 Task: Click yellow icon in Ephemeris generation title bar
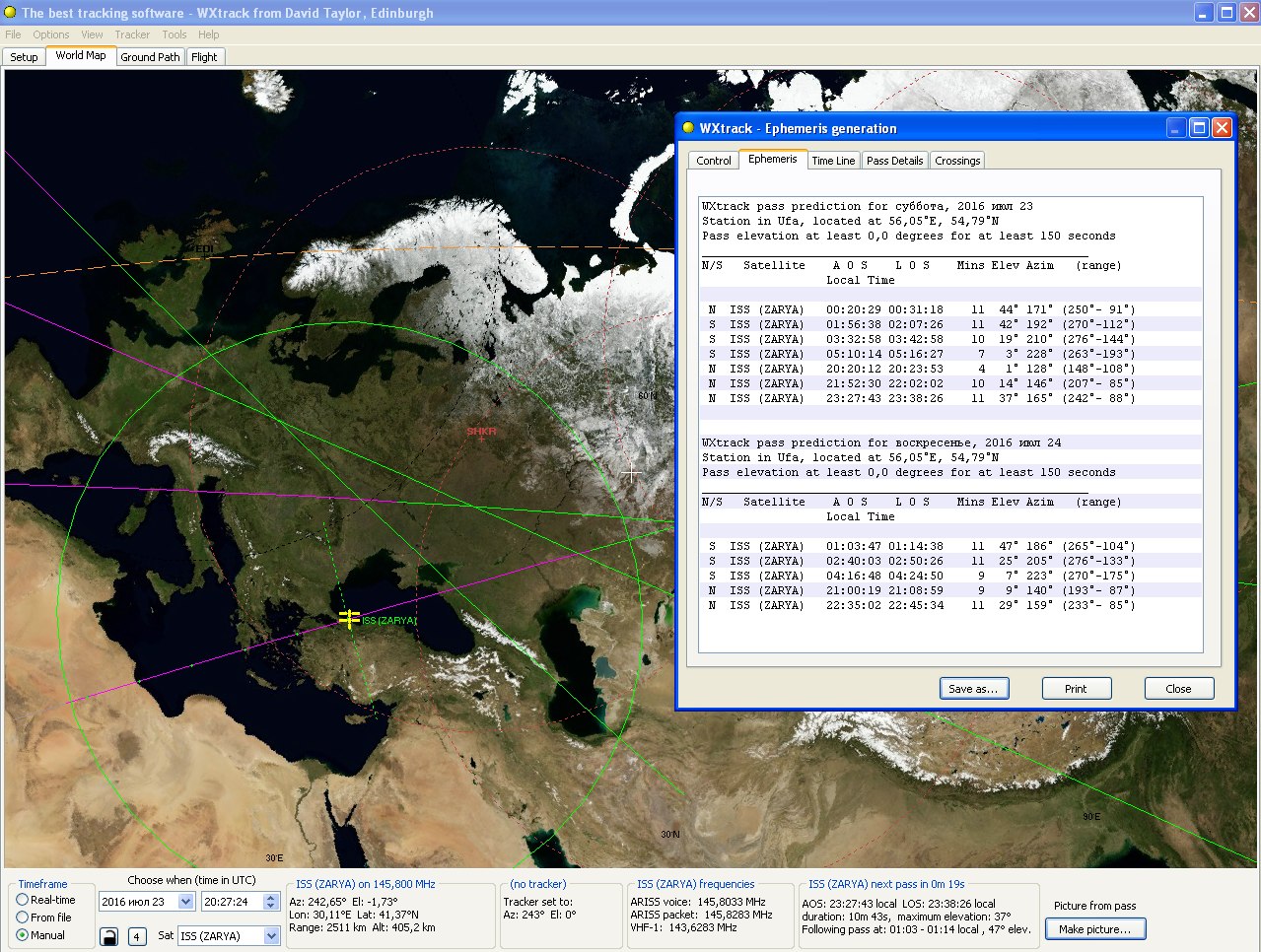(x=688, y=128)
